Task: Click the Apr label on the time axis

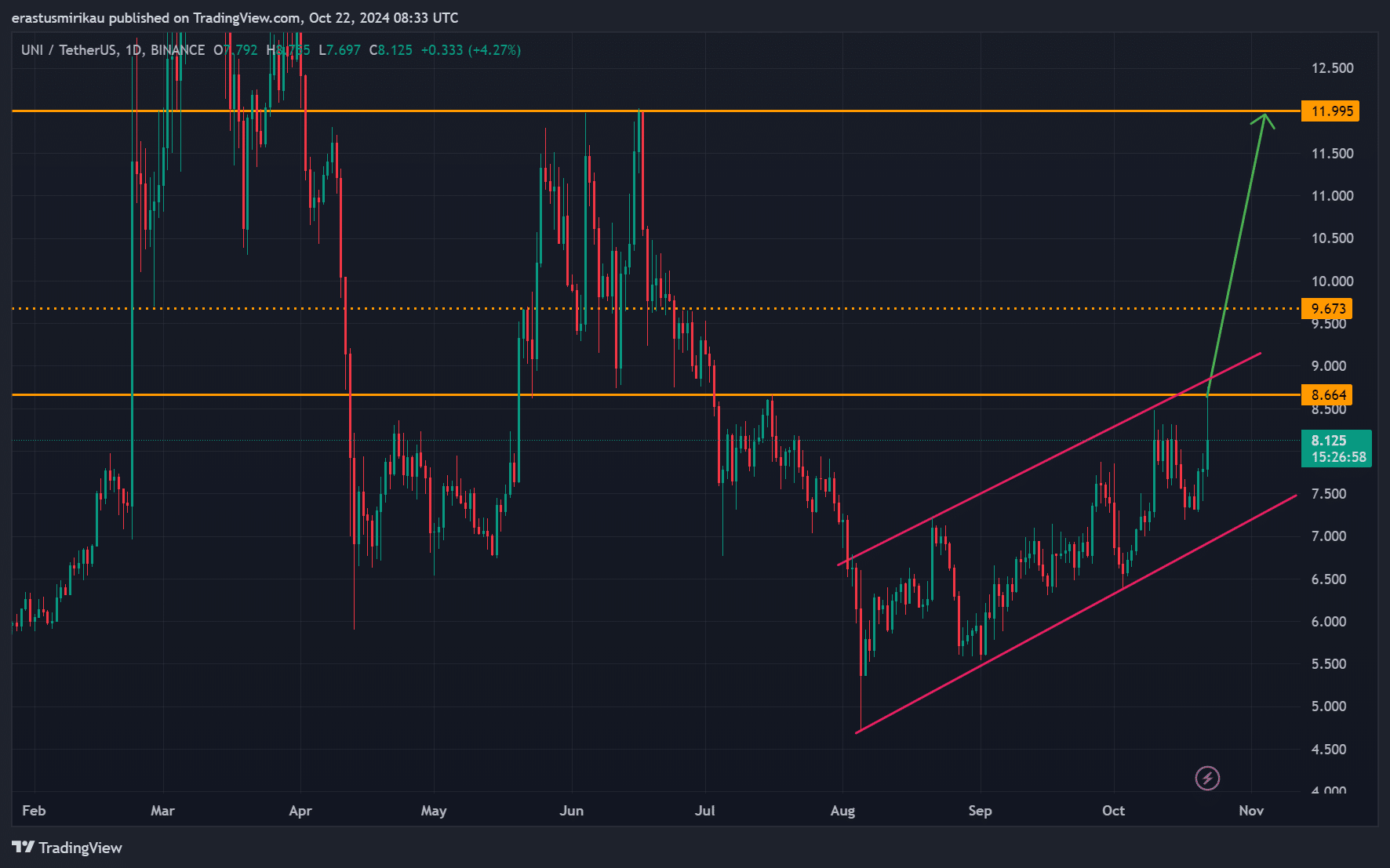Action: [300, 811]
